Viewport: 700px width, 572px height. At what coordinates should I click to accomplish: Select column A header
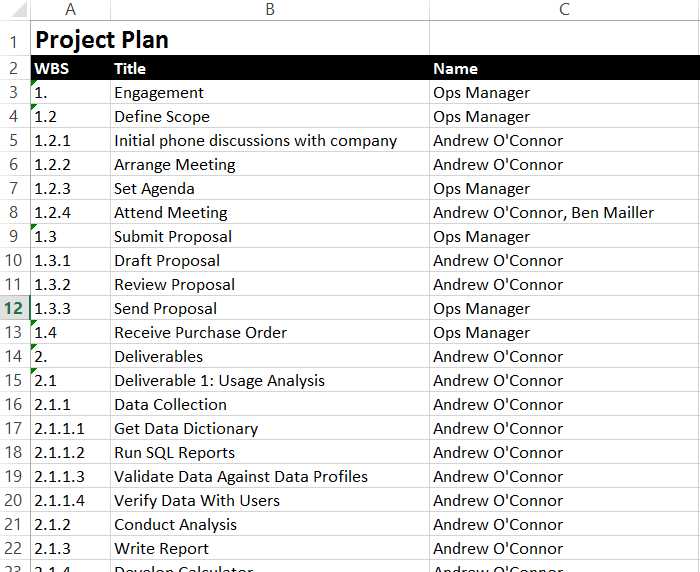click(x=71, y=10)
